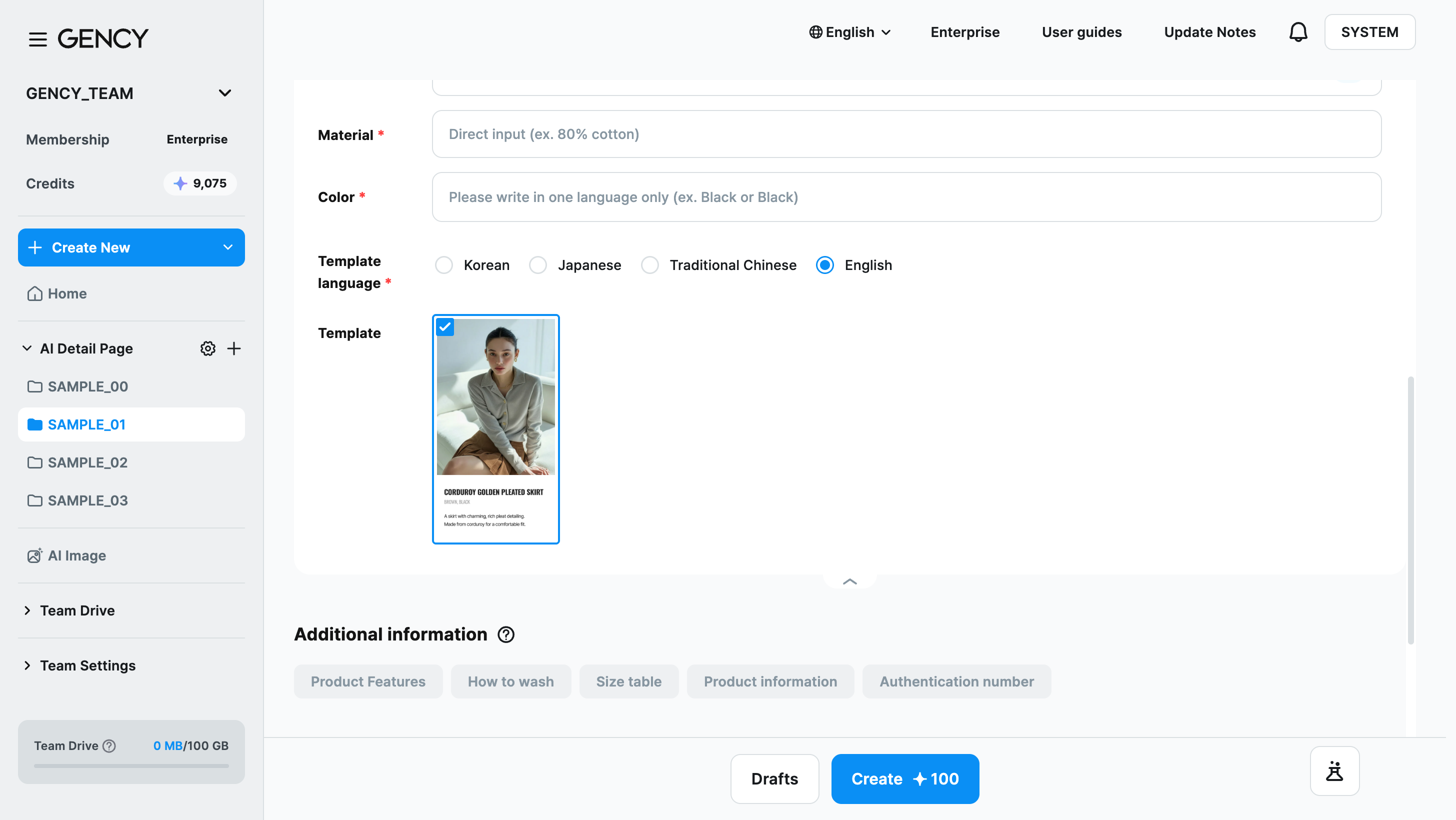Viewport: 1456px width, 820px height.
Task: Open the SAMPLE_02 folder
Action: 131,462
